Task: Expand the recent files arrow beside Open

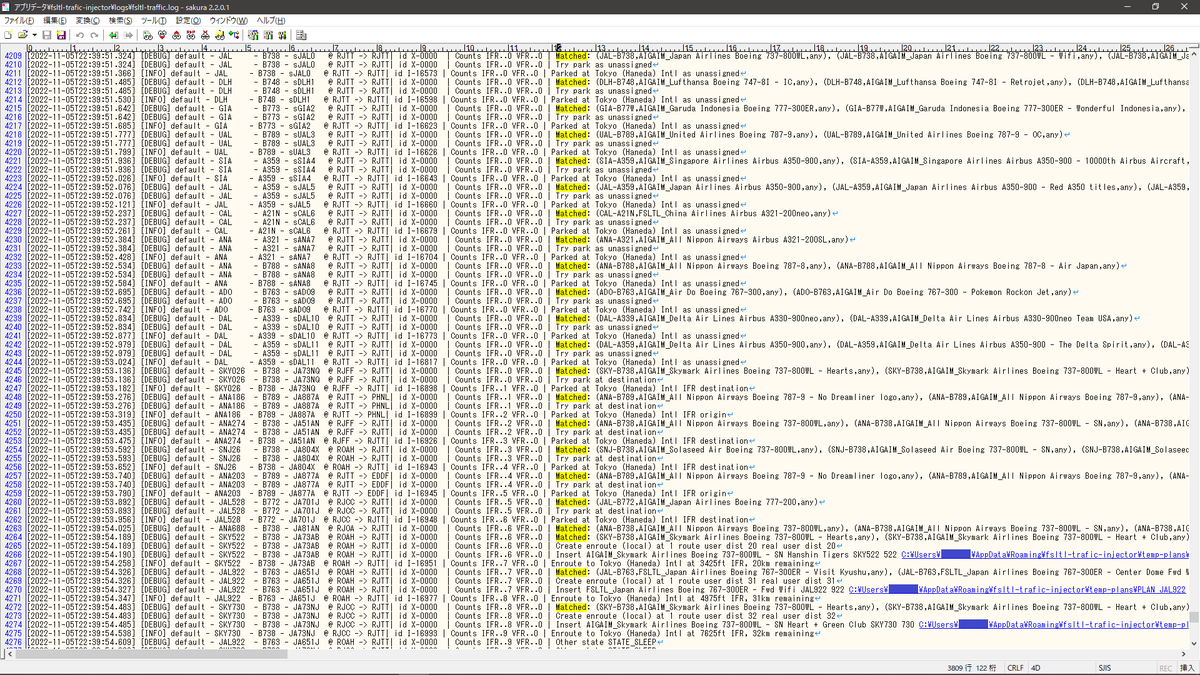Action: 34,35
